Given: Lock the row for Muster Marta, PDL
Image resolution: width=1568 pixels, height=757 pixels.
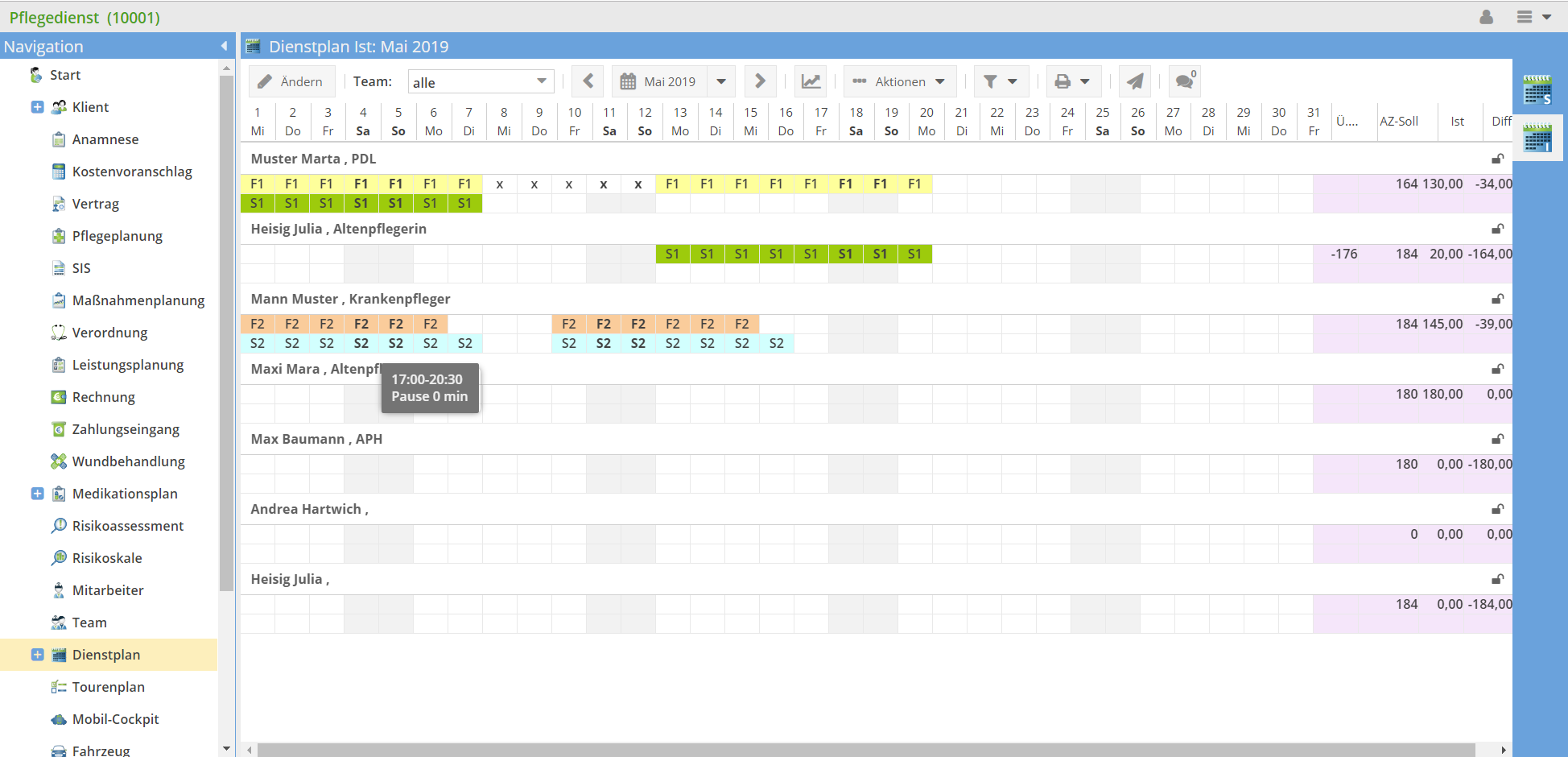Looking at the screenshot, I should (1498, 159).
